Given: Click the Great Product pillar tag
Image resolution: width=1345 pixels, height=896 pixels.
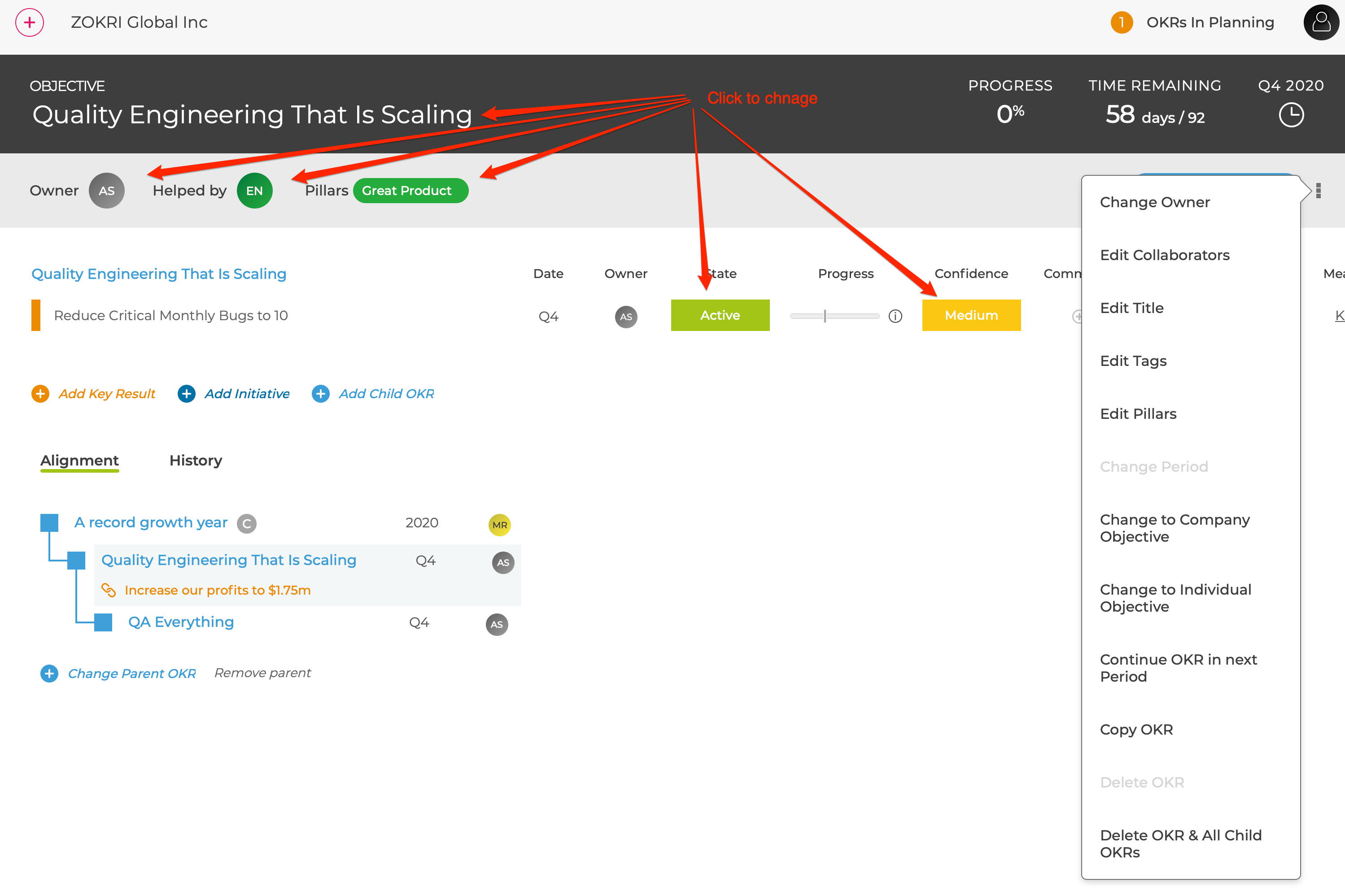Looking at the screenshot, I should (410, 190).
